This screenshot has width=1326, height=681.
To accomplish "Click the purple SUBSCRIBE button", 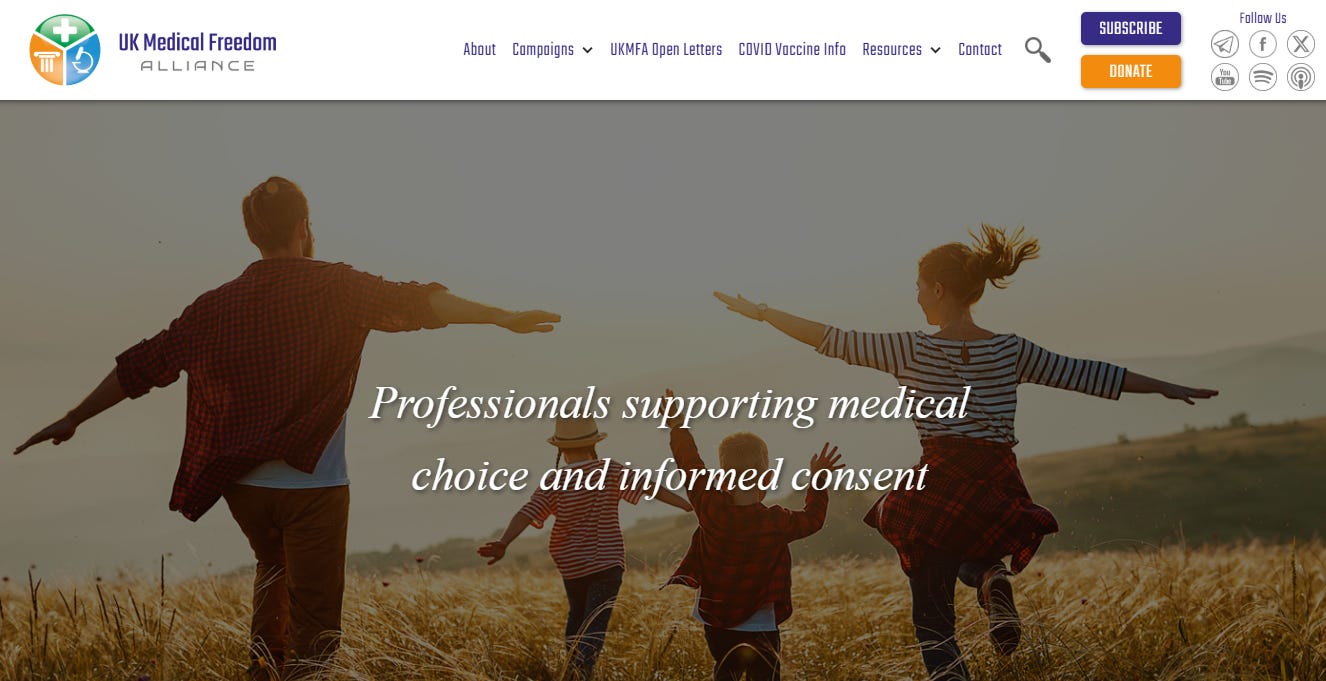I will click(x=1131, y=28).
